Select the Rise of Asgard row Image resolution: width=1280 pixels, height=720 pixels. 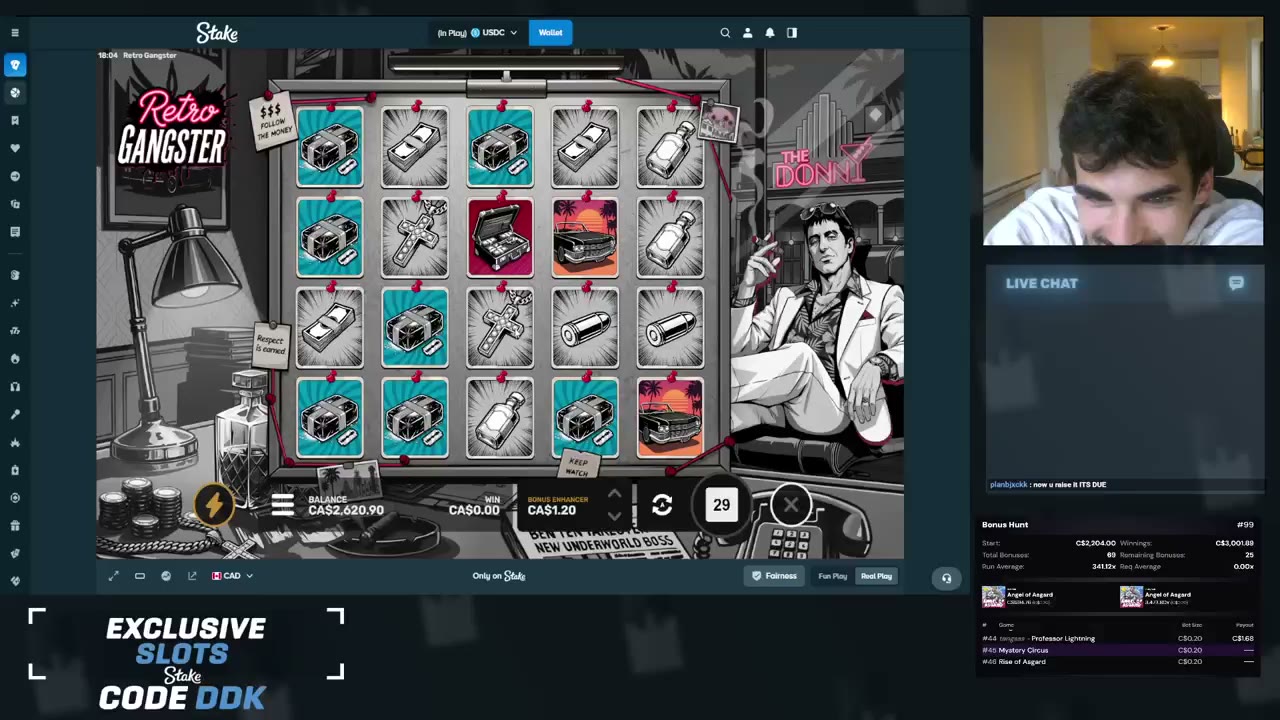pyautogui.click(x=1118, y=662)
